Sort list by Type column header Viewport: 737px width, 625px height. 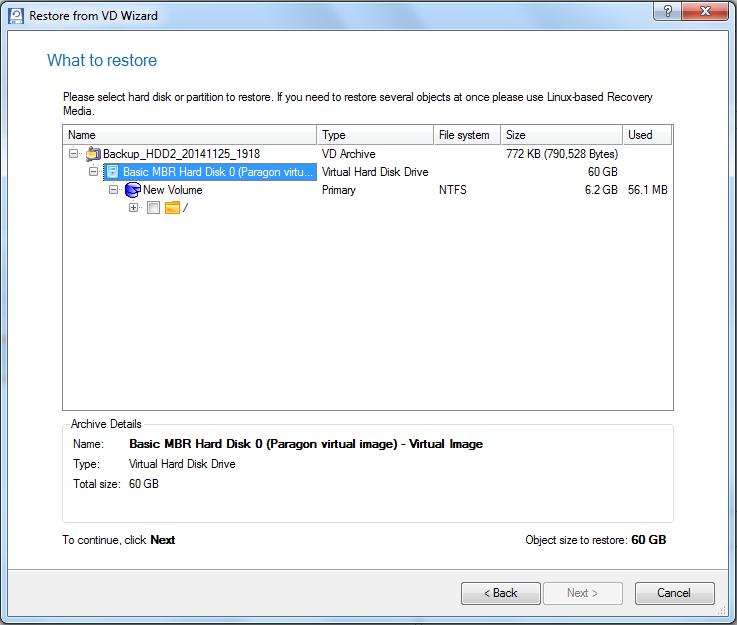pyautogui.click(x=375, y=135)
